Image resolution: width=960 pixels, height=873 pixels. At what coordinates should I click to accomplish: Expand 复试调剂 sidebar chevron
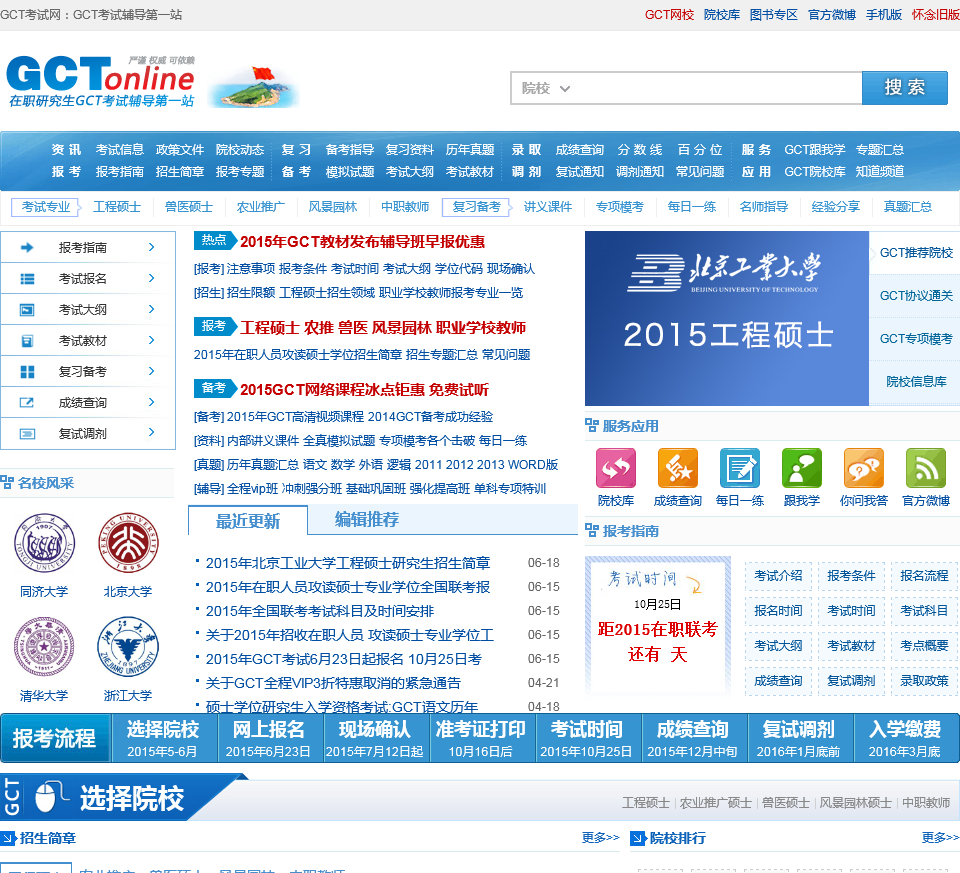[152, 432]
